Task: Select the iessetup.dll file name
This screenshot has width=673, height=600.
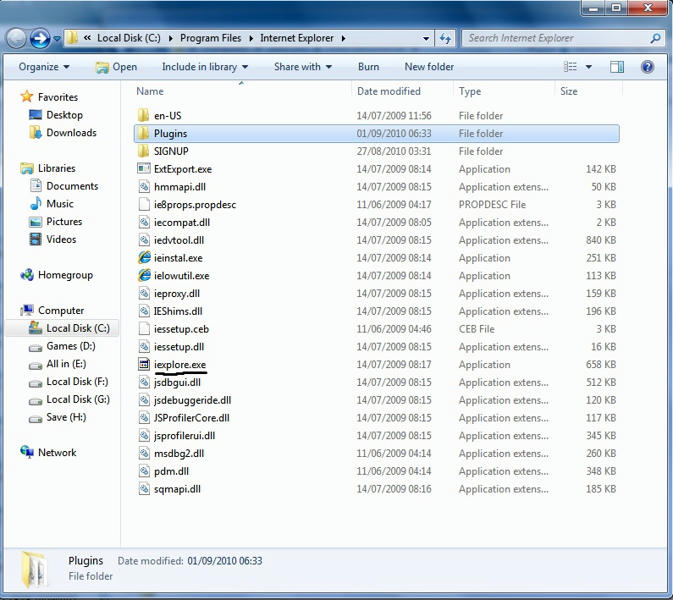Action: [x=179, y=346]
